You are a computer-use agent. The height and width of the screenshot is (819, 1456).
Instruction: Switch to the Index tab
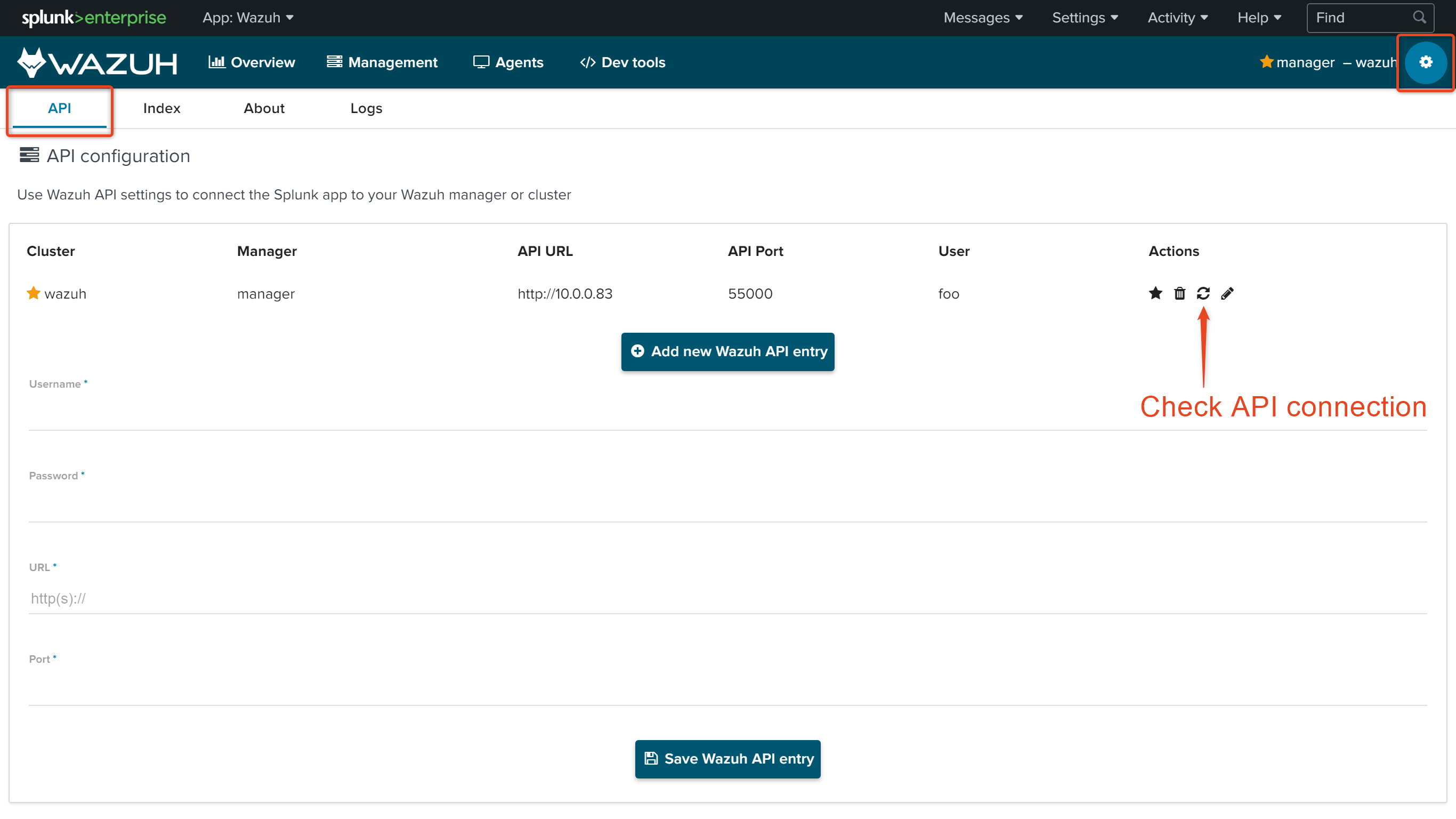[161, 109]
